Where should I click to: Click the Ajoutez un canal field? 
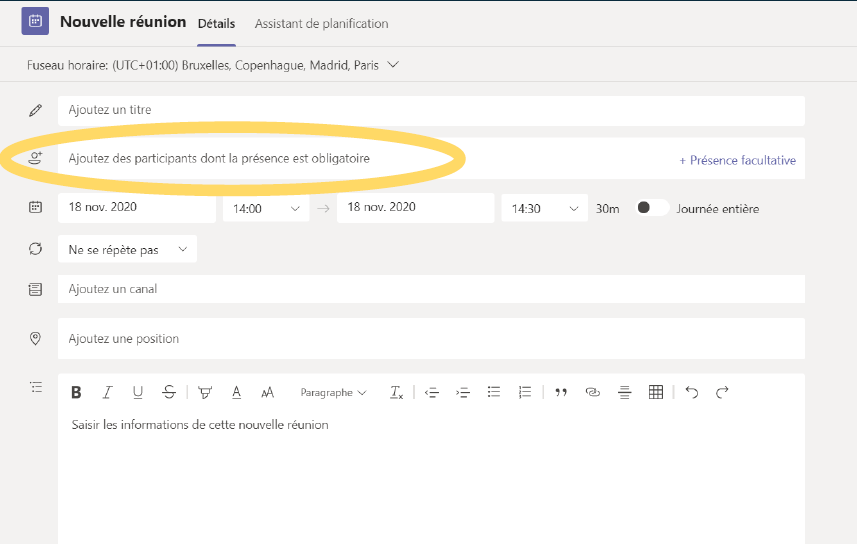click(x=431, y=289)
